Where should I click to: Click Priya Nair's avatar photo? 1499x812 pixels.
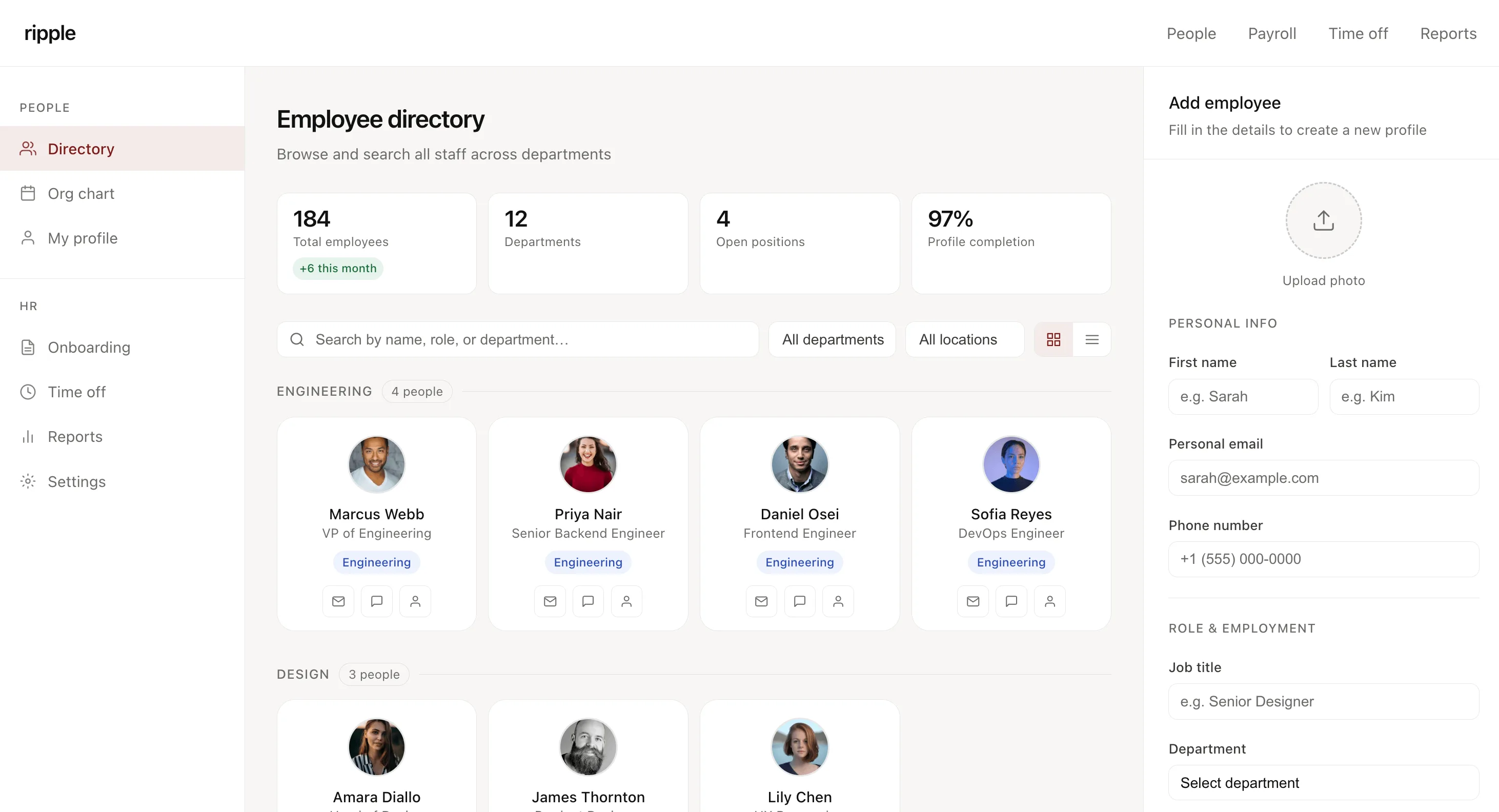click(588, 464)
